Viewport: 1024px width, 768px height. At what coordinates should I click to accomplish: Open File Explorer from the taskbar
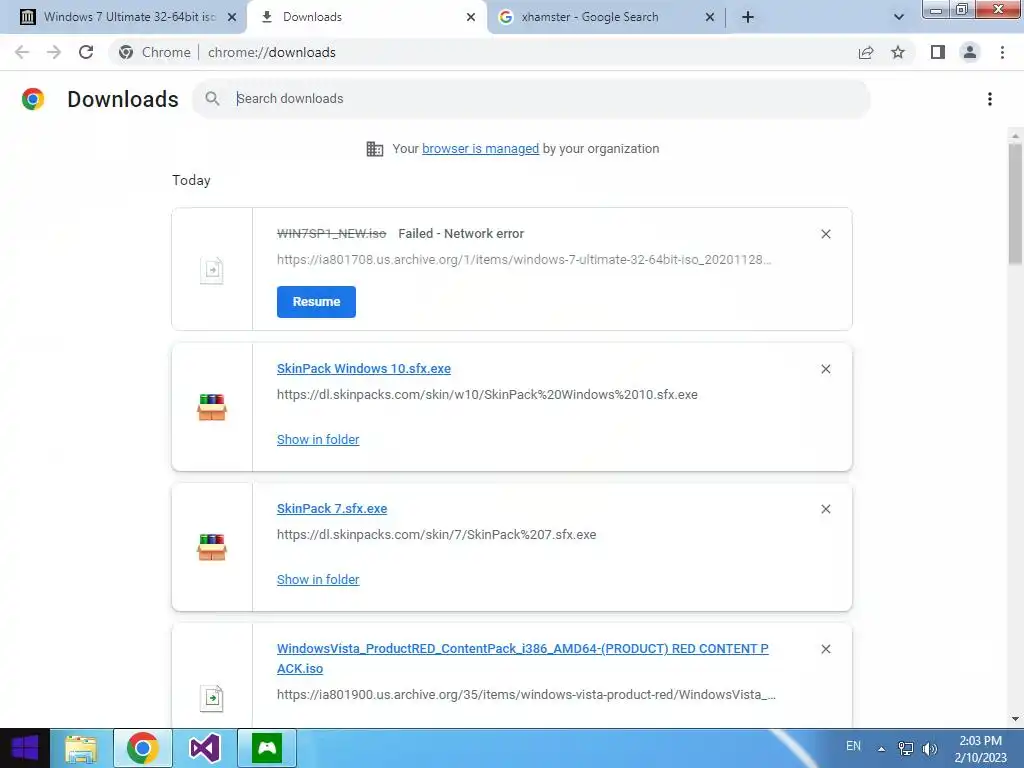click(x=81, y=748)
